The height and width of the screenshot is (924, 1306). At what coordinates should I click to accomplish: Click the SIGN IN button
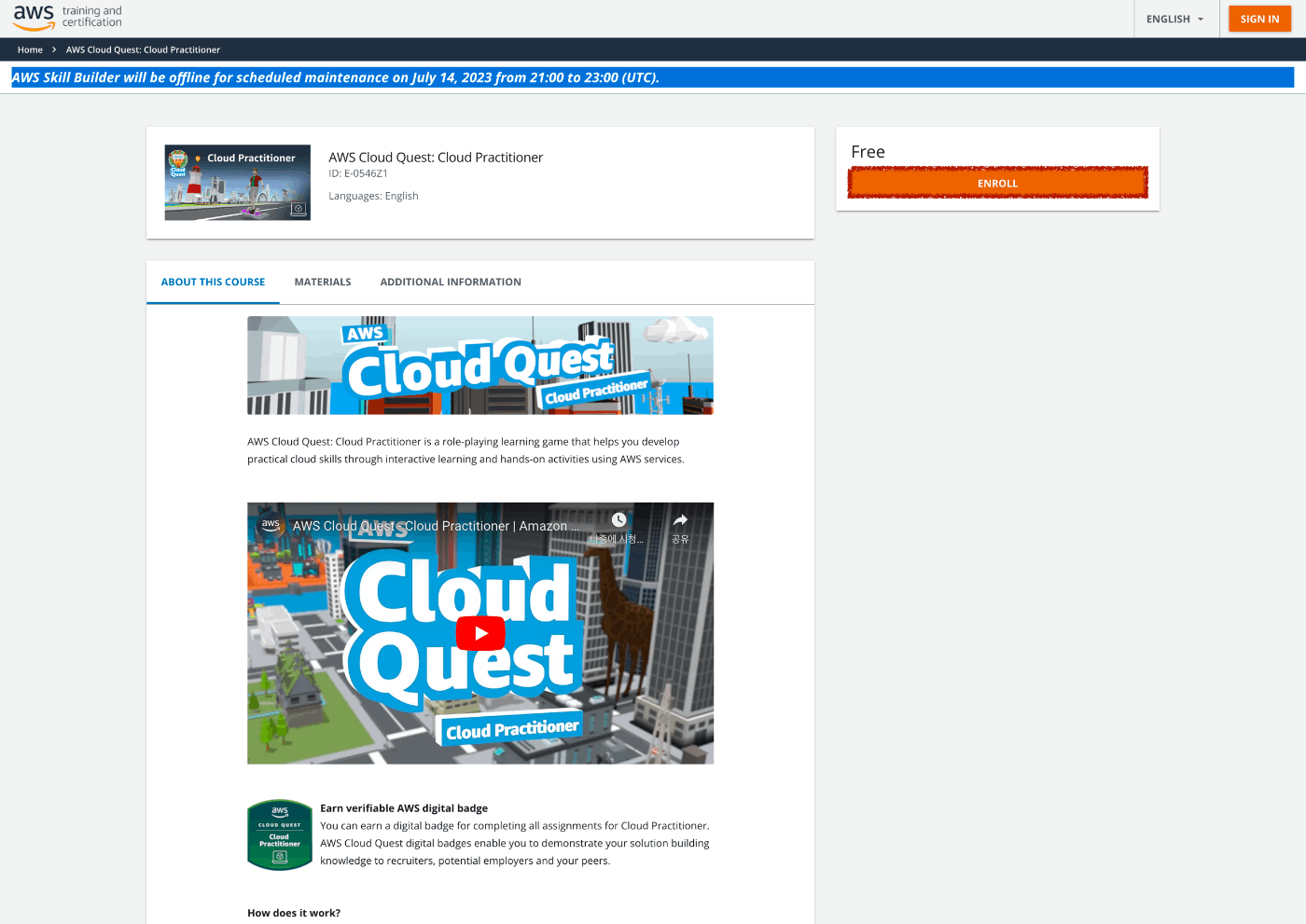[1259, 19]
